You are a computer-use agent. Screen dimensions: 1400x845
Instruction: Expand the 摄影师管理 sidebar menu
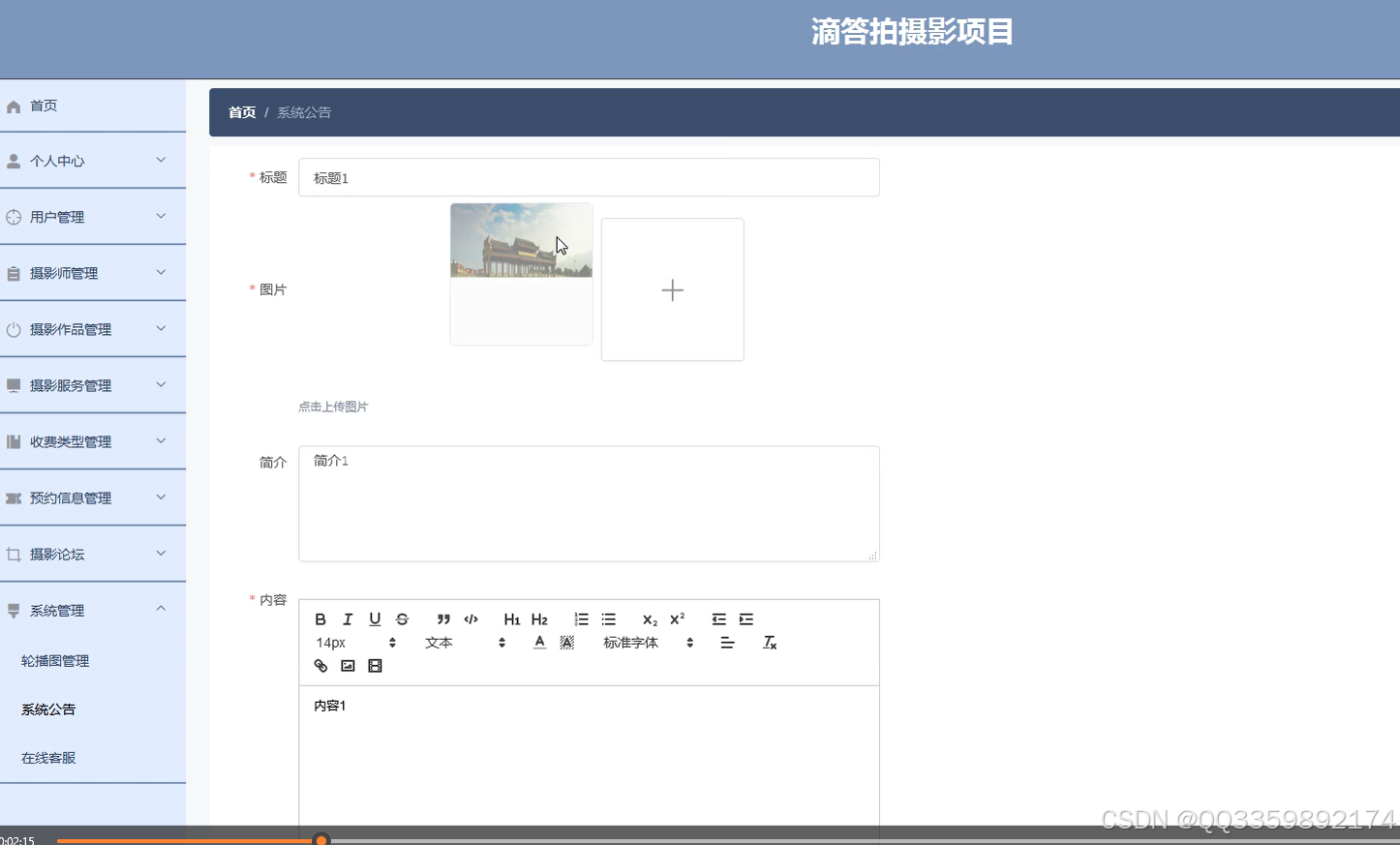(93, 273)
